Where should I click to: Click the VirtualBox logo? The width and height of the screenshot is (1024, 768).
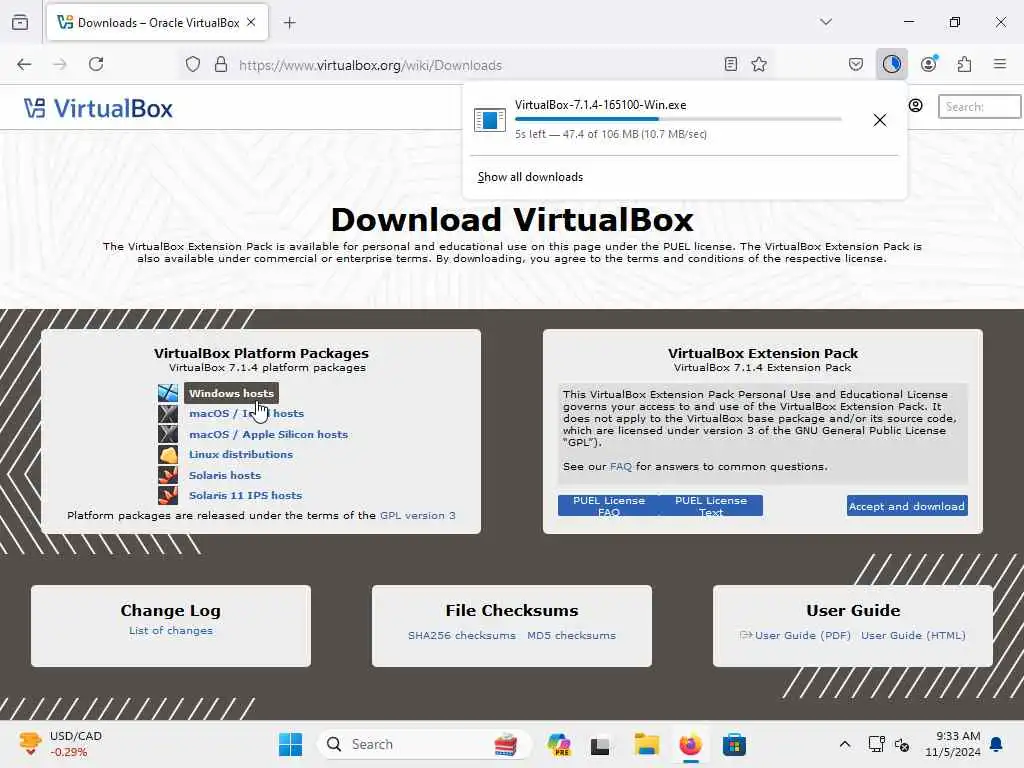point(99,108)
